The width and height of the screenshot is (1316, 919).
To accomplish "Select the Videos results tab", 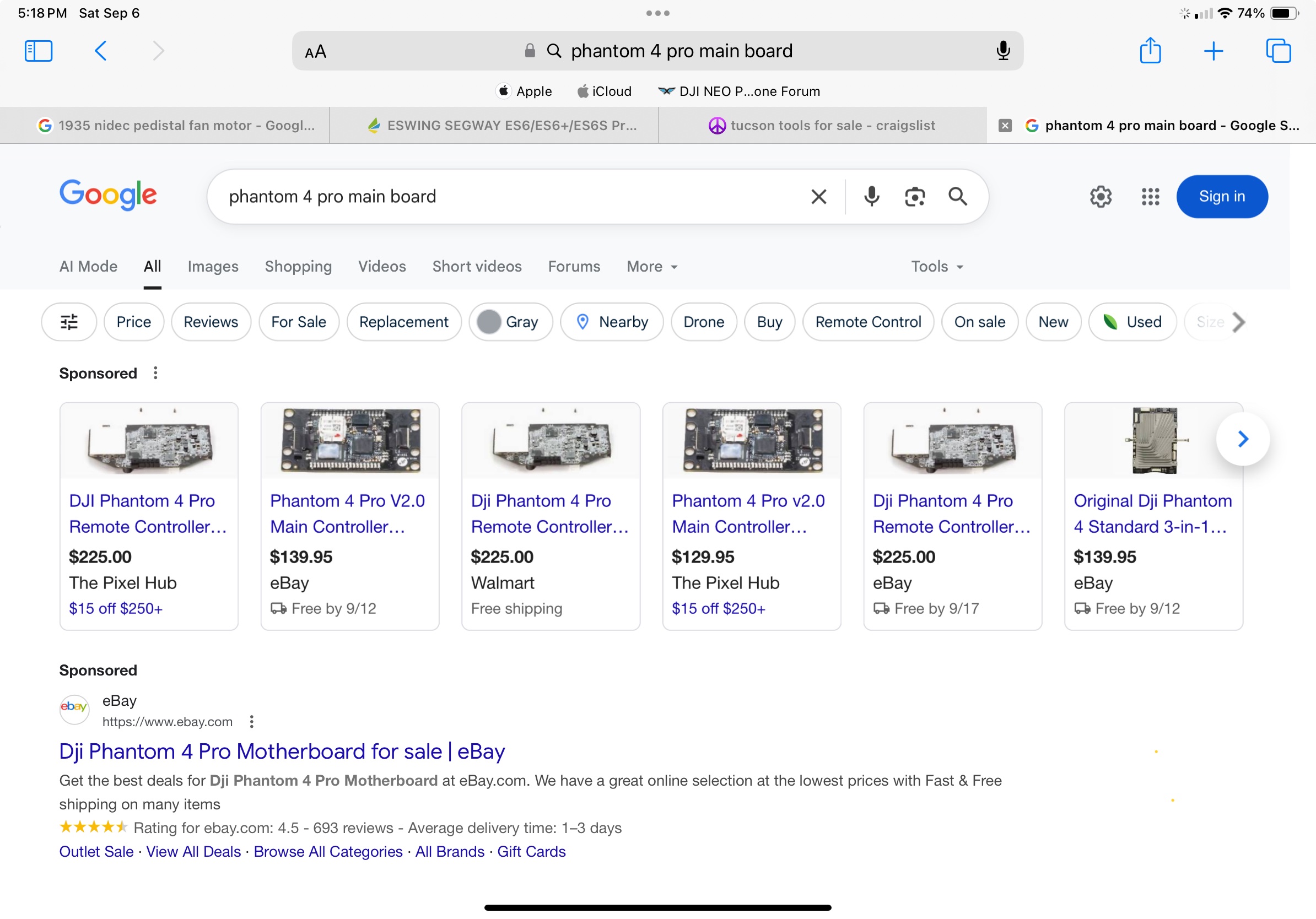I will tap(382, 267).
